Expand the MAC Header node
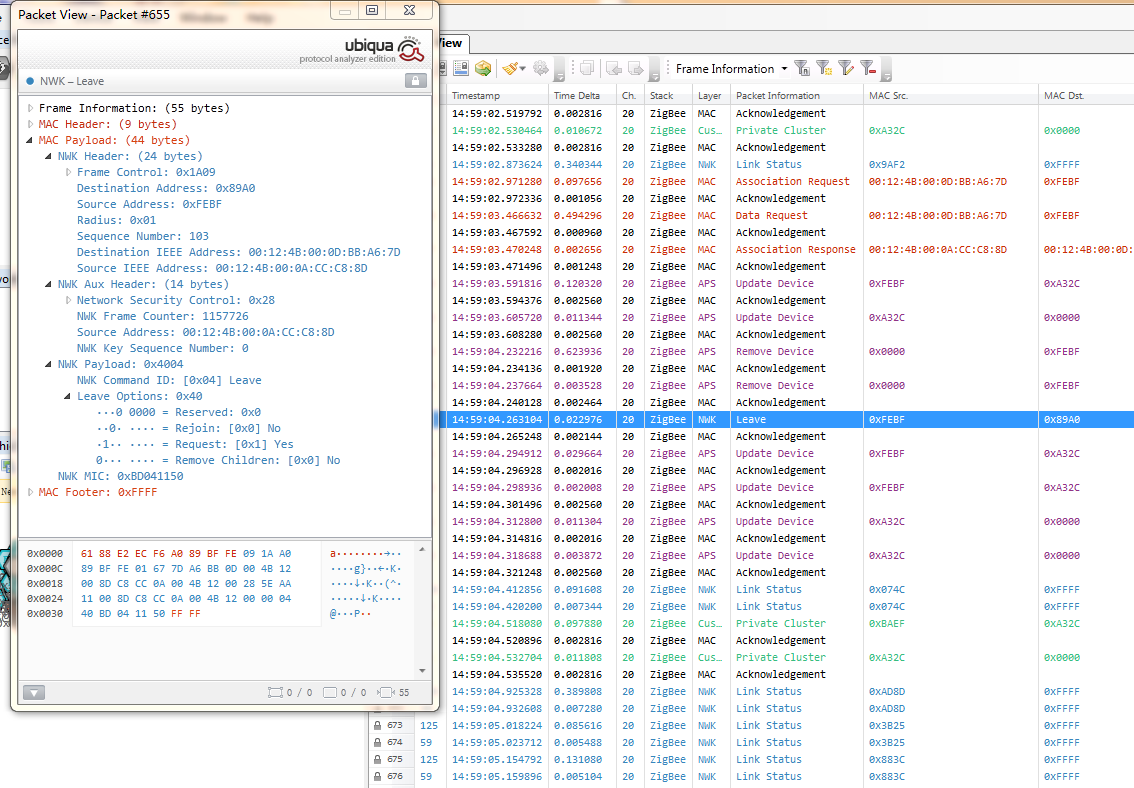This screenshot has height=788, width=1134. tap(31, 124)
